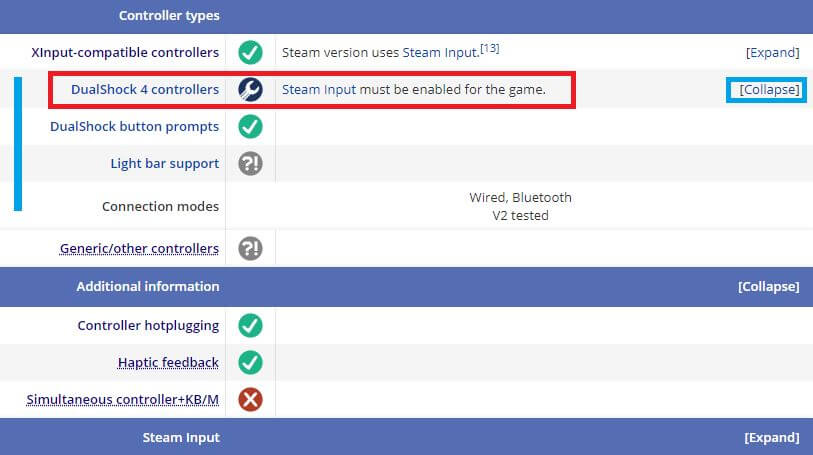
Task: Collapse the DualShock 4 controllers section
Action: coord(769,90)
